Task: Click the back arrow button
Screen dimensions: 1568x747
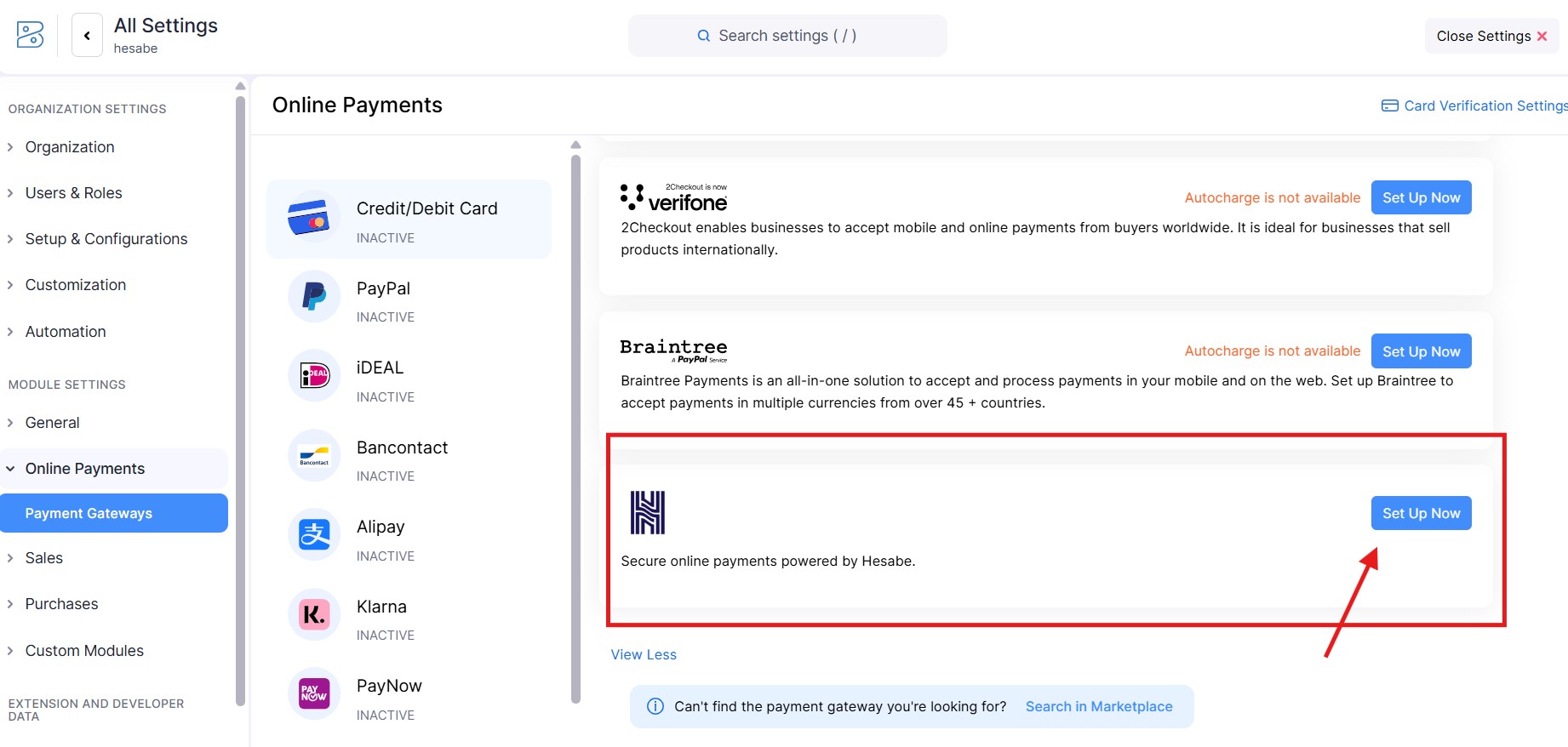Action: pos(87,36)
